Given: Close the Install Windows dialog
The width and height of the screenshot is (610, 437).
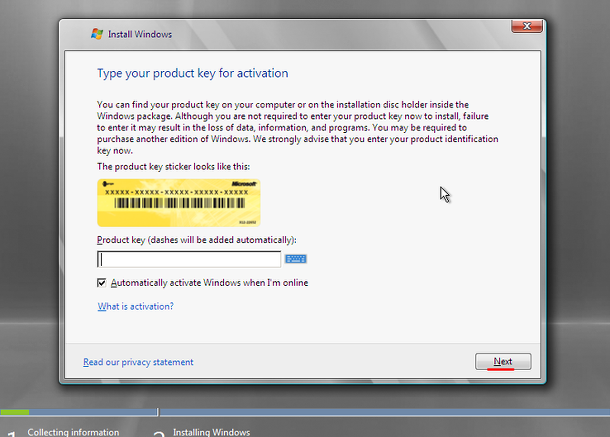Looking at the screenshot, I should tap(527, 26).
